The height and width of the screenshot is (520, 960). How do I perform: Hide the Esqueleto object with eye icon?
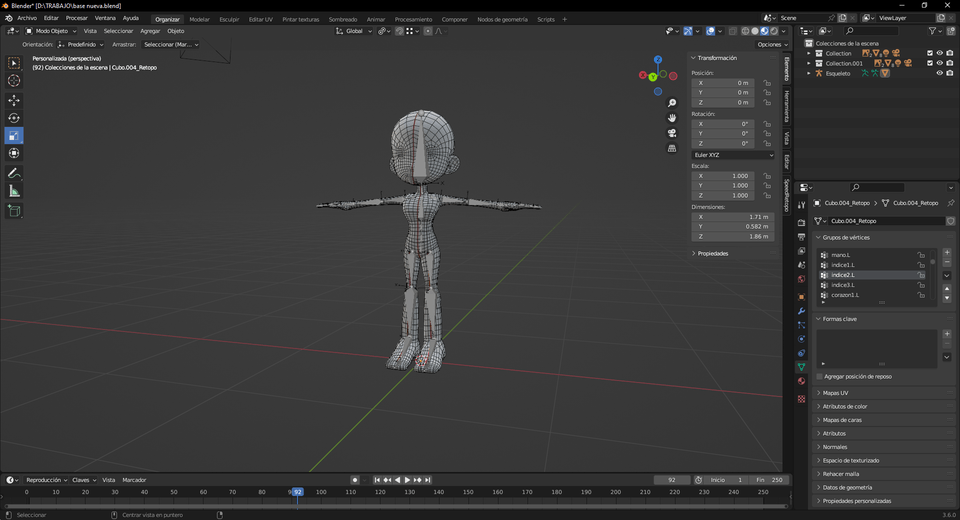939,73
